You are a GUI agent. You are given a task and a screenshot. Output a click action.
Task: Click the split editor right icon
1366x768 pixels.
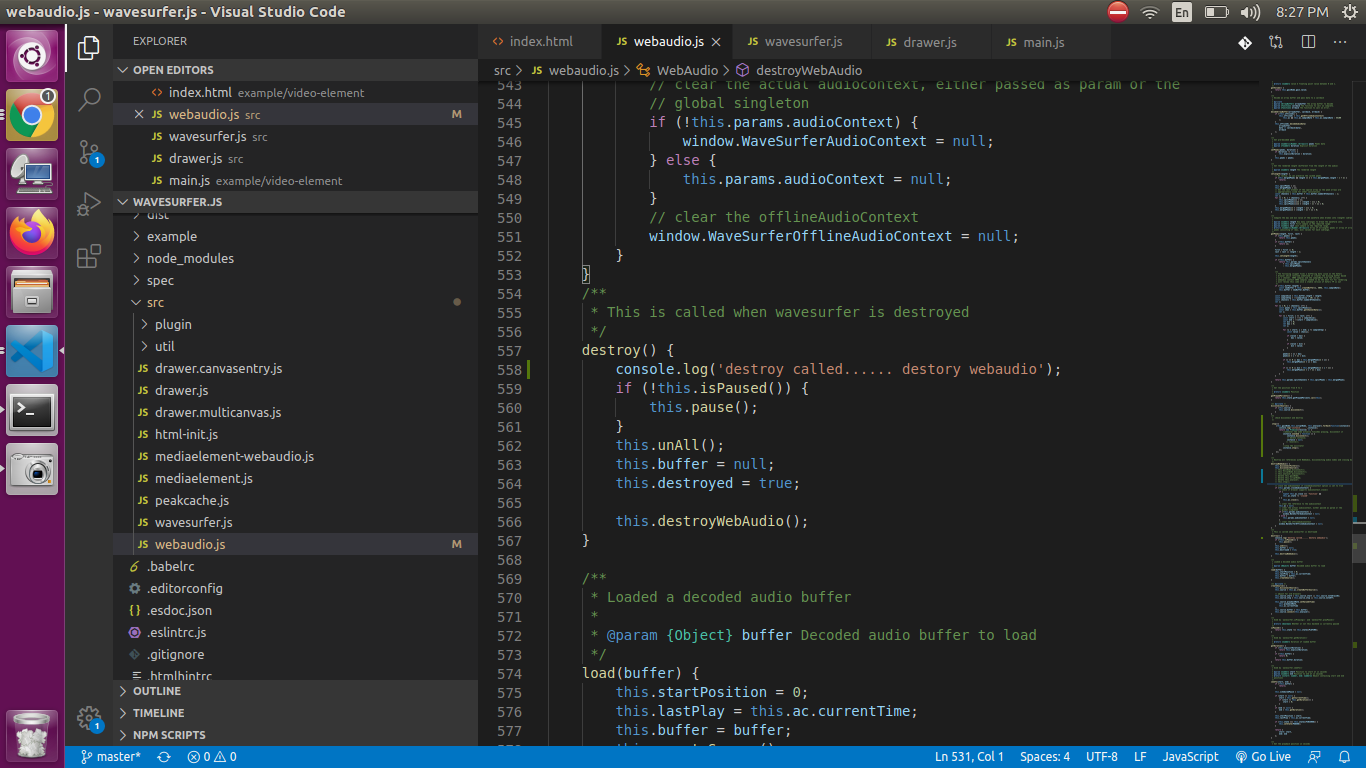tap(1308, 42)
